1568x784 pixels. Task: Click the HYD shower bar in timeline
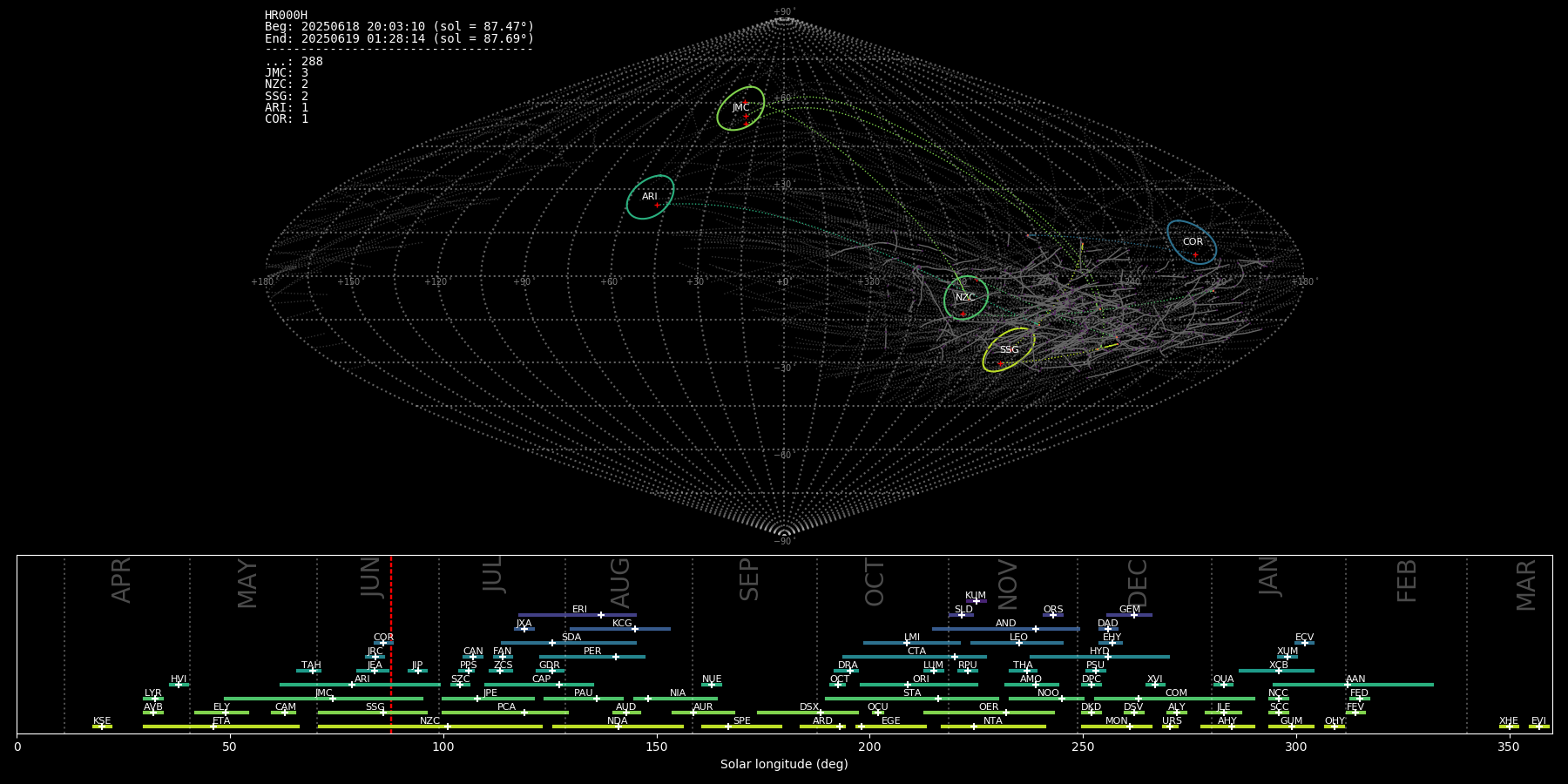[x=1099, y=657]
